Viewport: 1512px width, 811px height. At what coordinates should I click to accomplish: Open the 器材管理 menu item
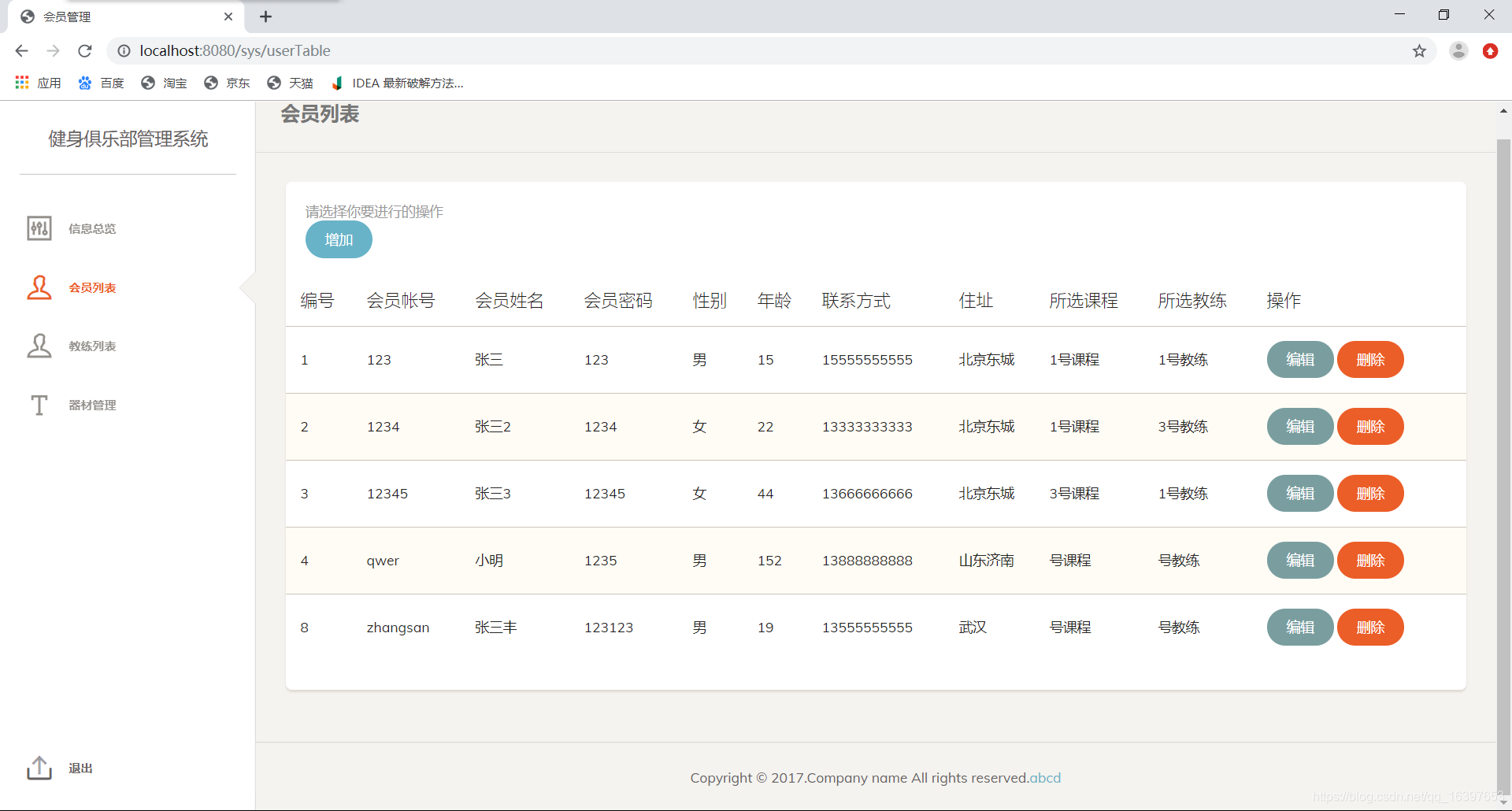(x=92, y=405)
